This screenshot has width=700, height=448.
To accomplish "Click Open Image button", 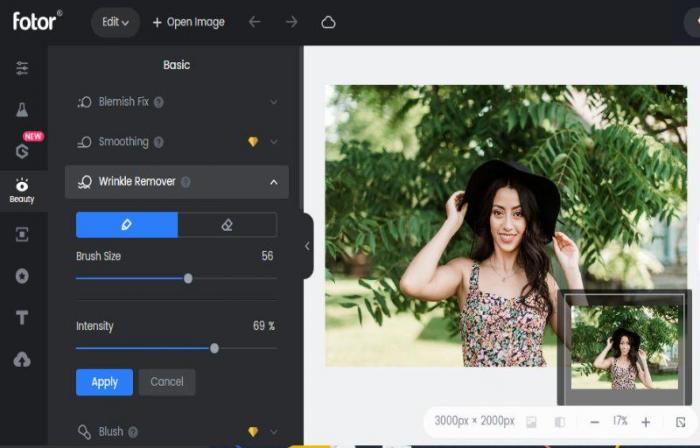I will (x=188, y=22).
